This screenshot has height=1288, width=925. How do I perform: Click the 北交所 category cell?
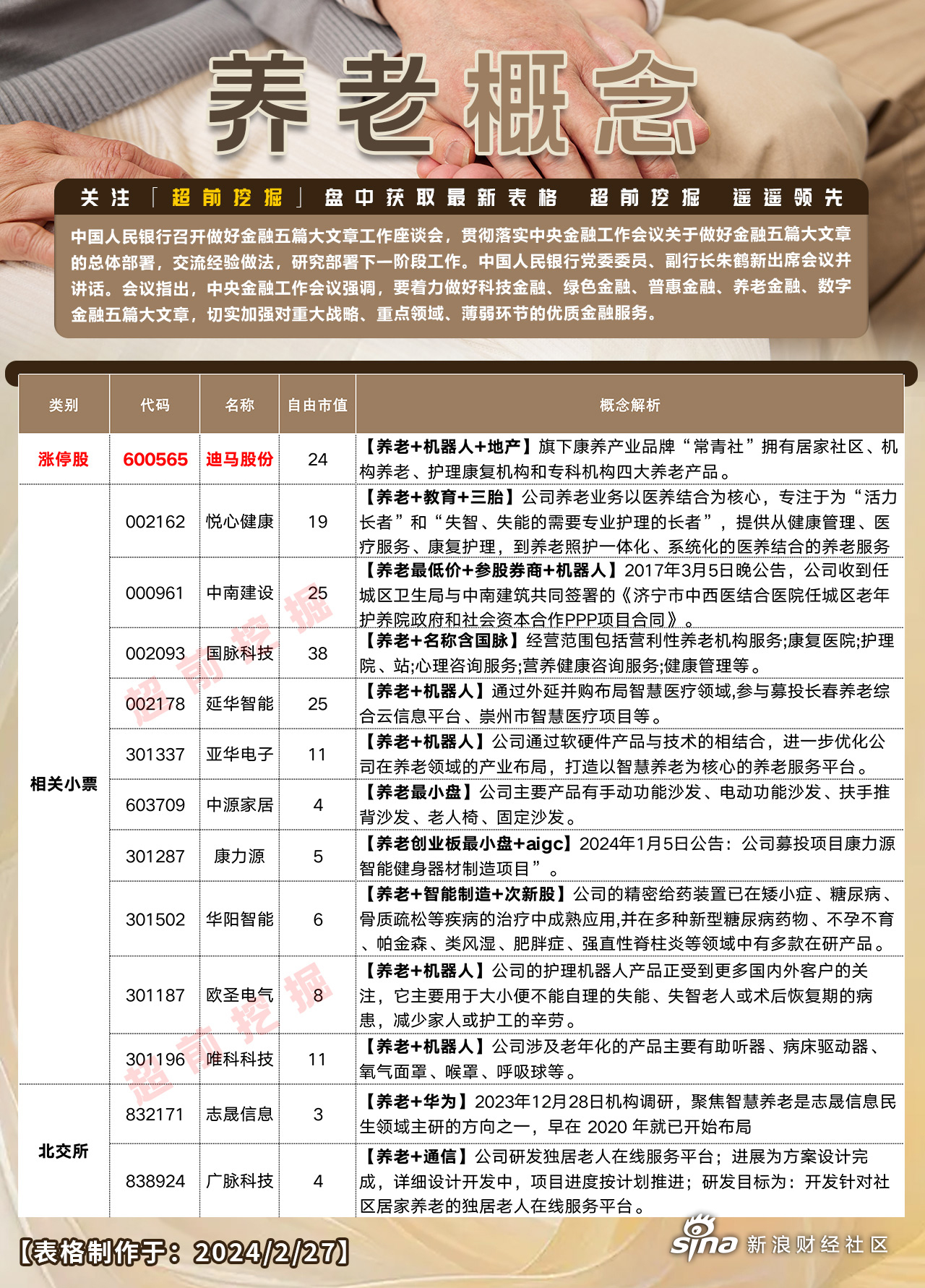tap(64, 1151)
